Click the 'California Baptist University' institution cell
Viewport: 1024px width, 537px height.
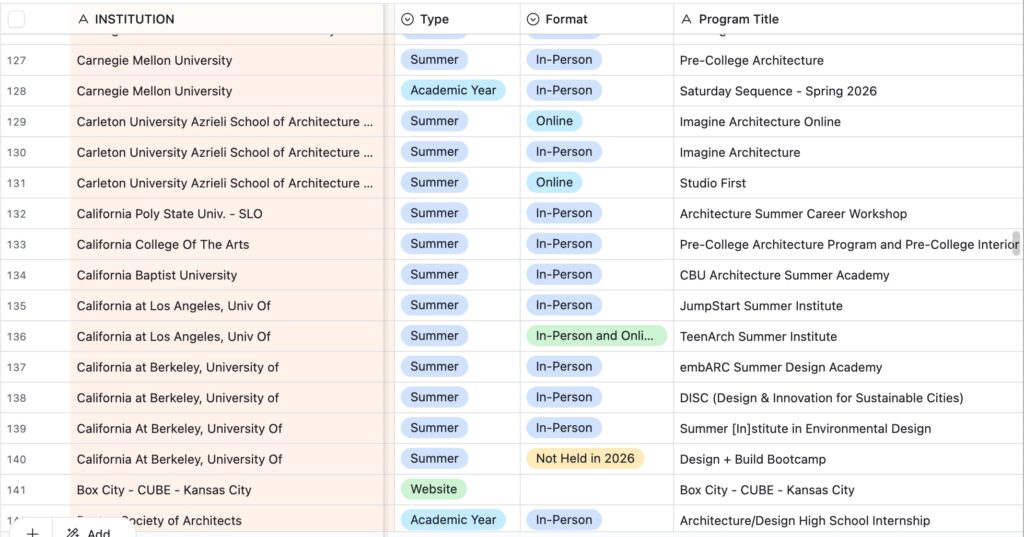click(157, 275)
